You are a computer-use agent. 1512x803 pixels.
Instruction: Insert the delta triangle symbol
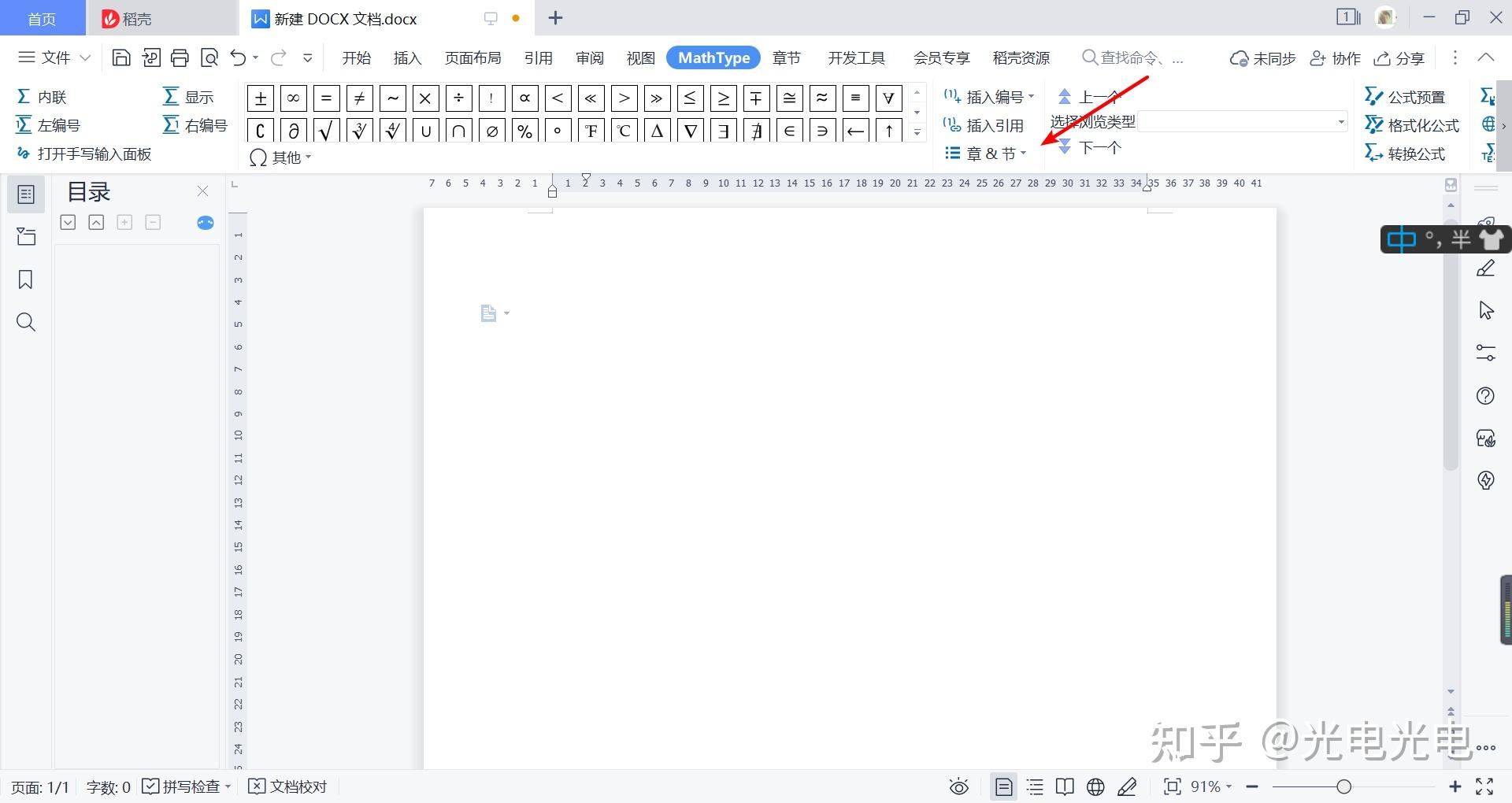pos(657,130)
